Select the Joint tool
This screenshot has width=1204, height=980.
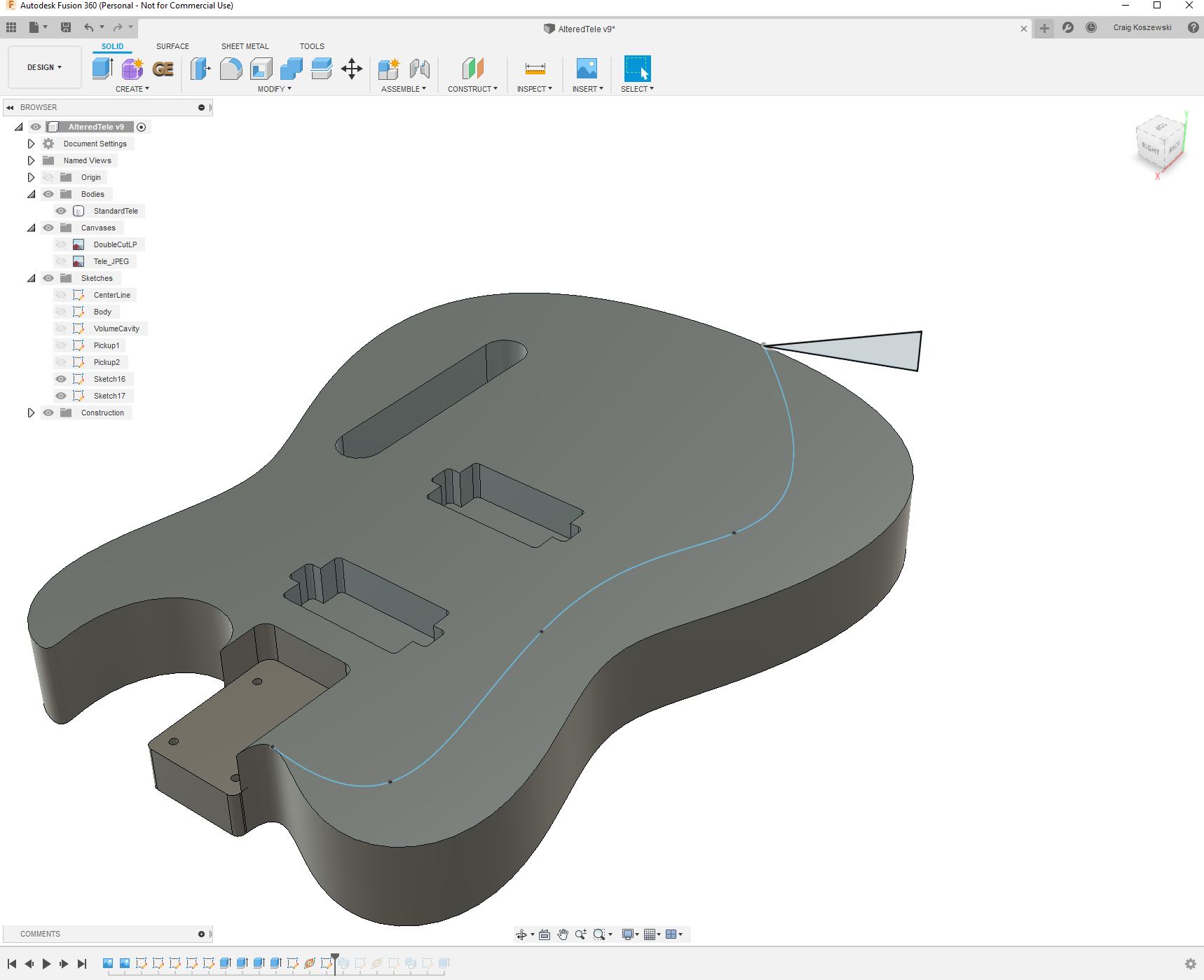pos(420,68)
